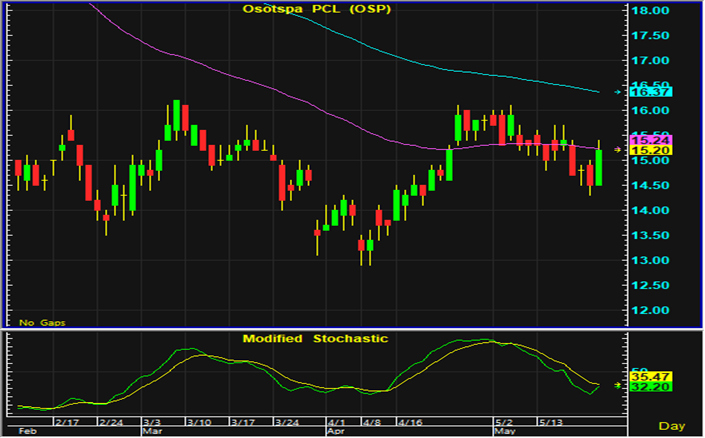Select the 3/3 date label

pyautogui.click(x=152, y=422)
